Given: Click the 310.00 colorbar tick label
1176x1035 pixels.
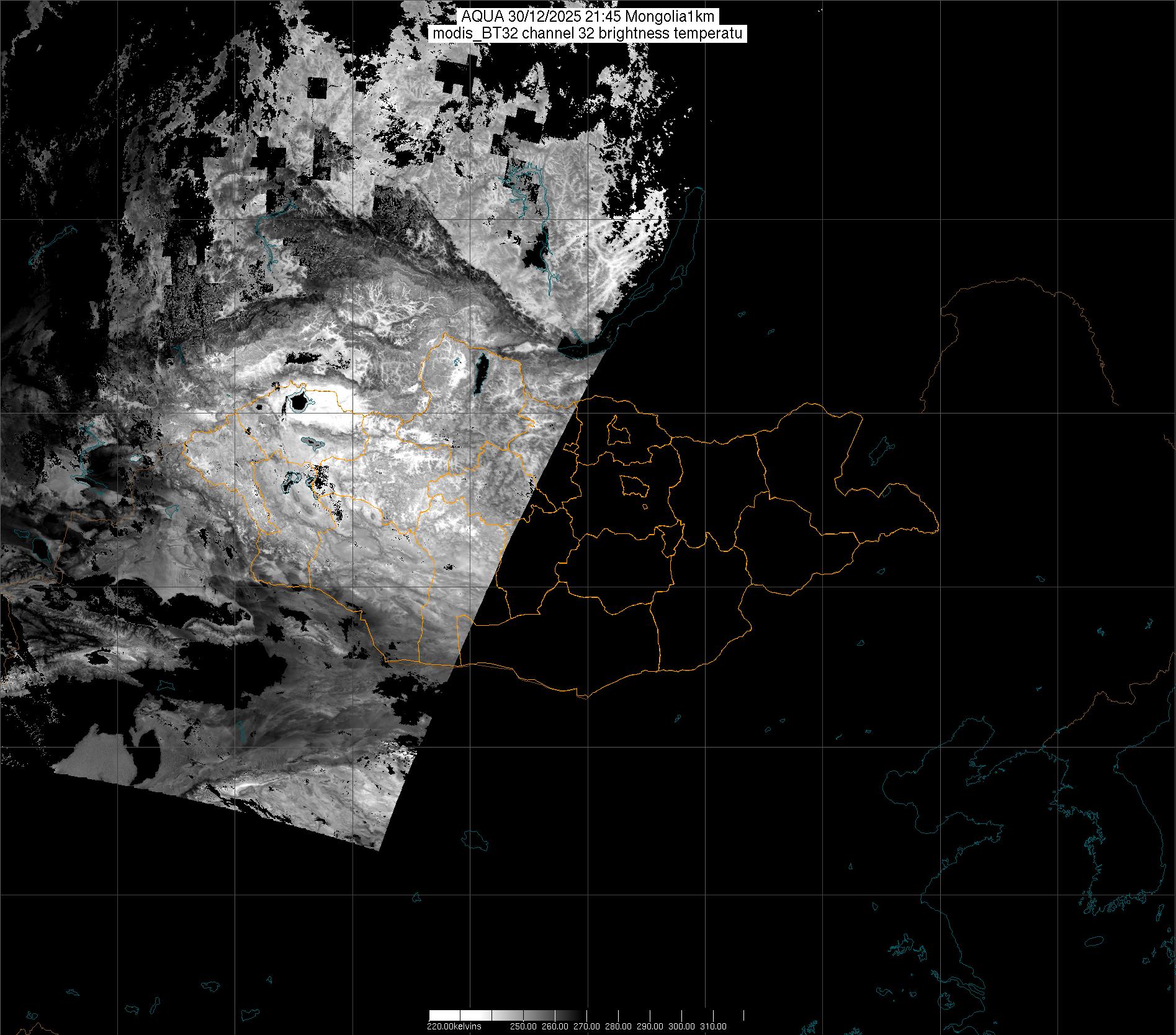Looking at the screenshot, I should (x=713, y=1026).
